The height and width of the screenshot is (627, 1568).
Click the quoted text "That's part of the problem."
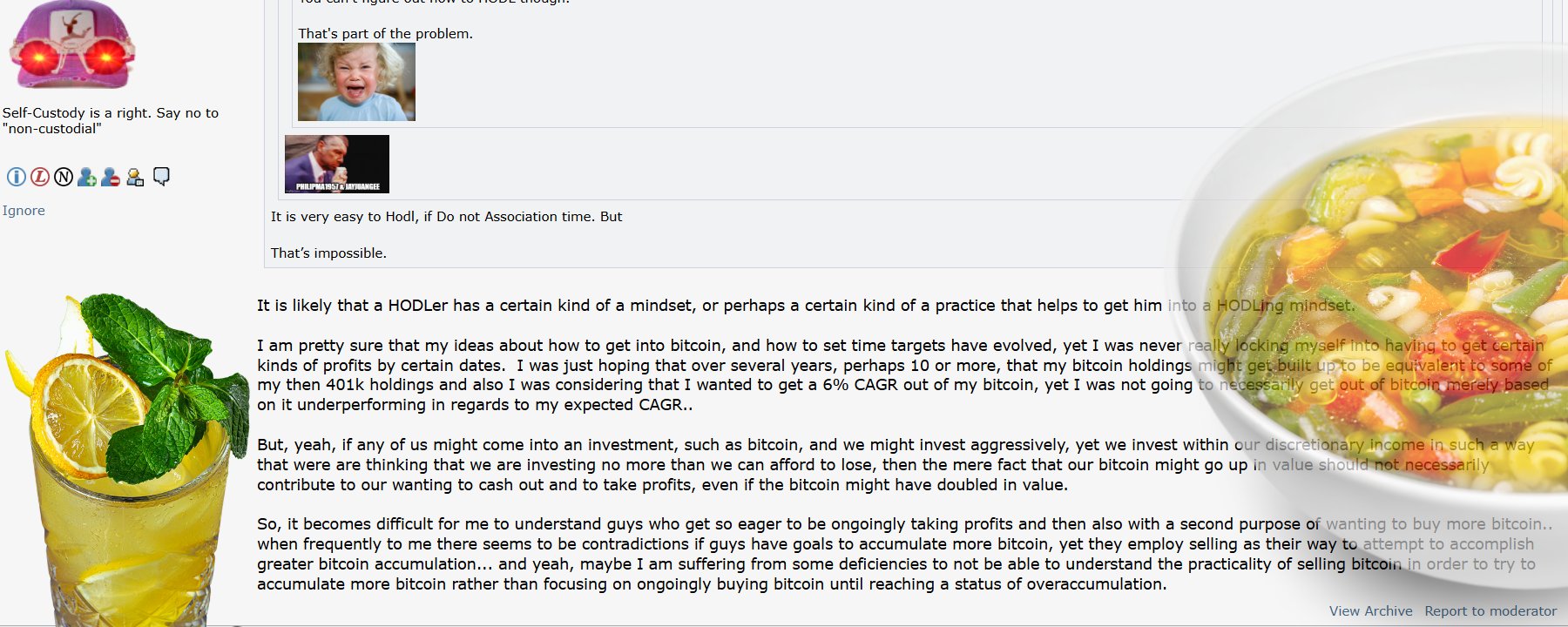coord(385,34)
